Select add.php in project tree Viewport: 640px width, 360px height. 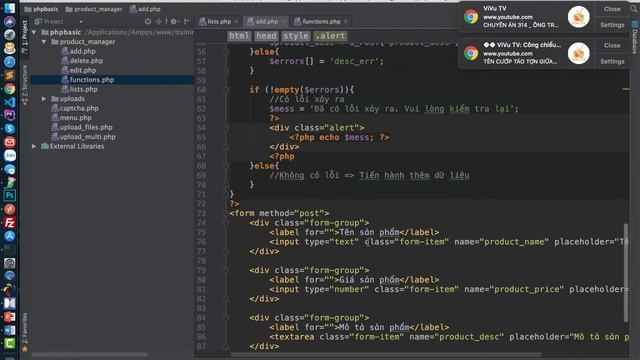pos(82,51)
